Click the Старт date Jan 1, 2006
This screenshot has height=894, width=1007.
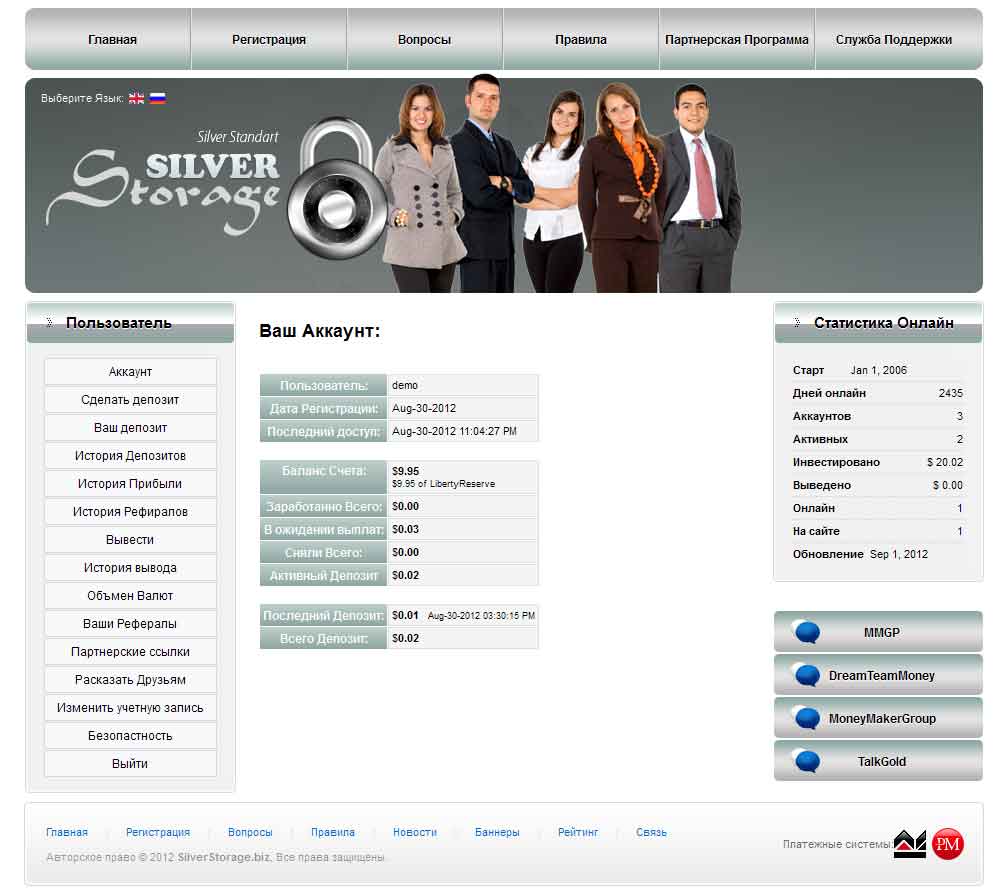click(x=879, y=371)
